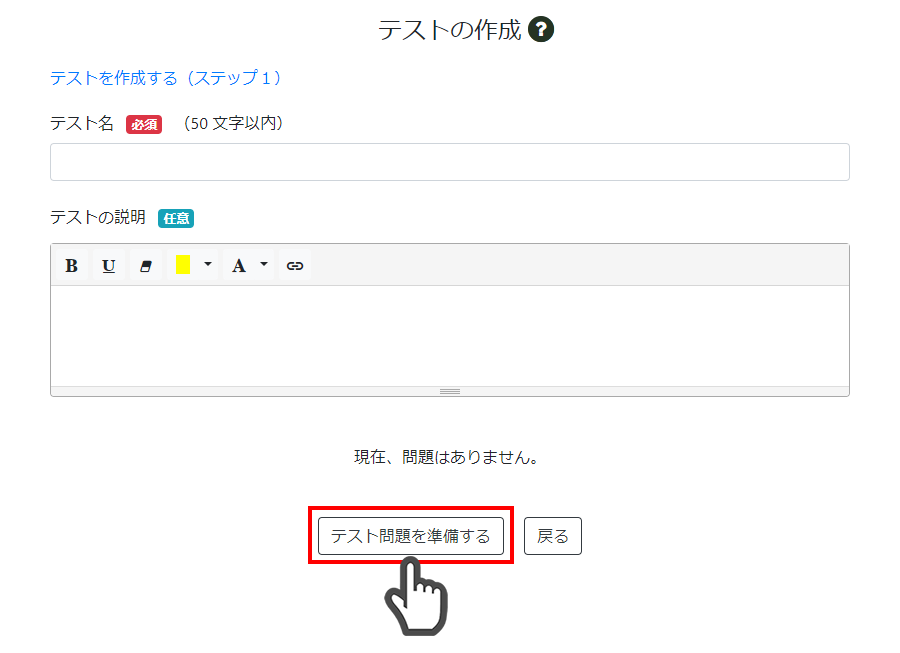Screen dimensions: 900x653
Task: Click the 任意 badge next to テストの説明
Action: 176,218
